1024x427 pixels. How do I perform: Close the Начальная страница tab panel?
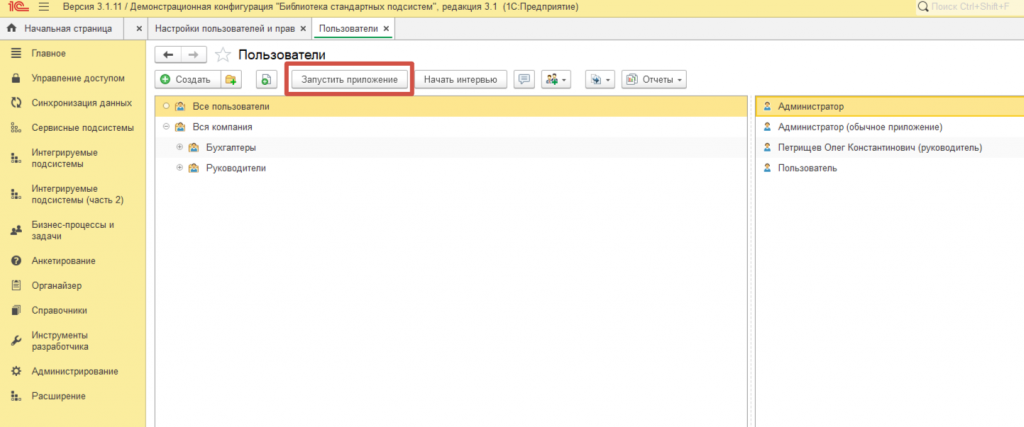tap(139, 29)
